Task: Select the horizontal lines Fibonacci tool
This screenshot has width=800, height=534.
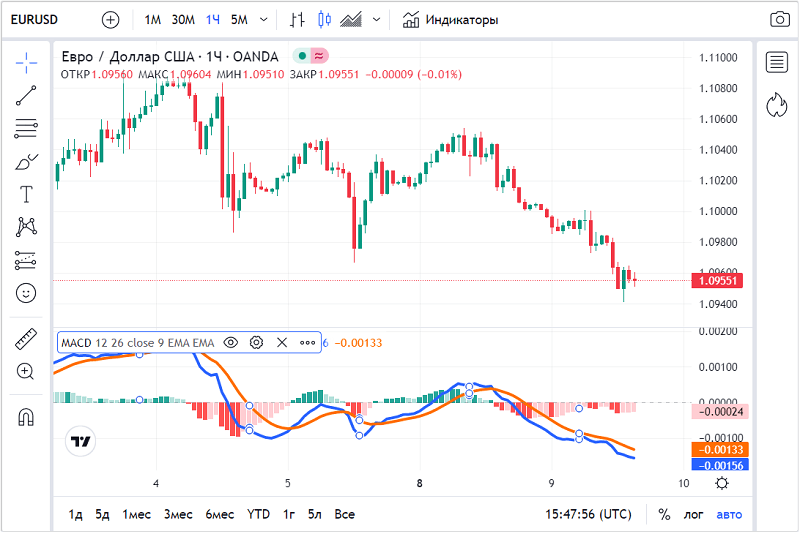Action: click(x=26, y=129)
